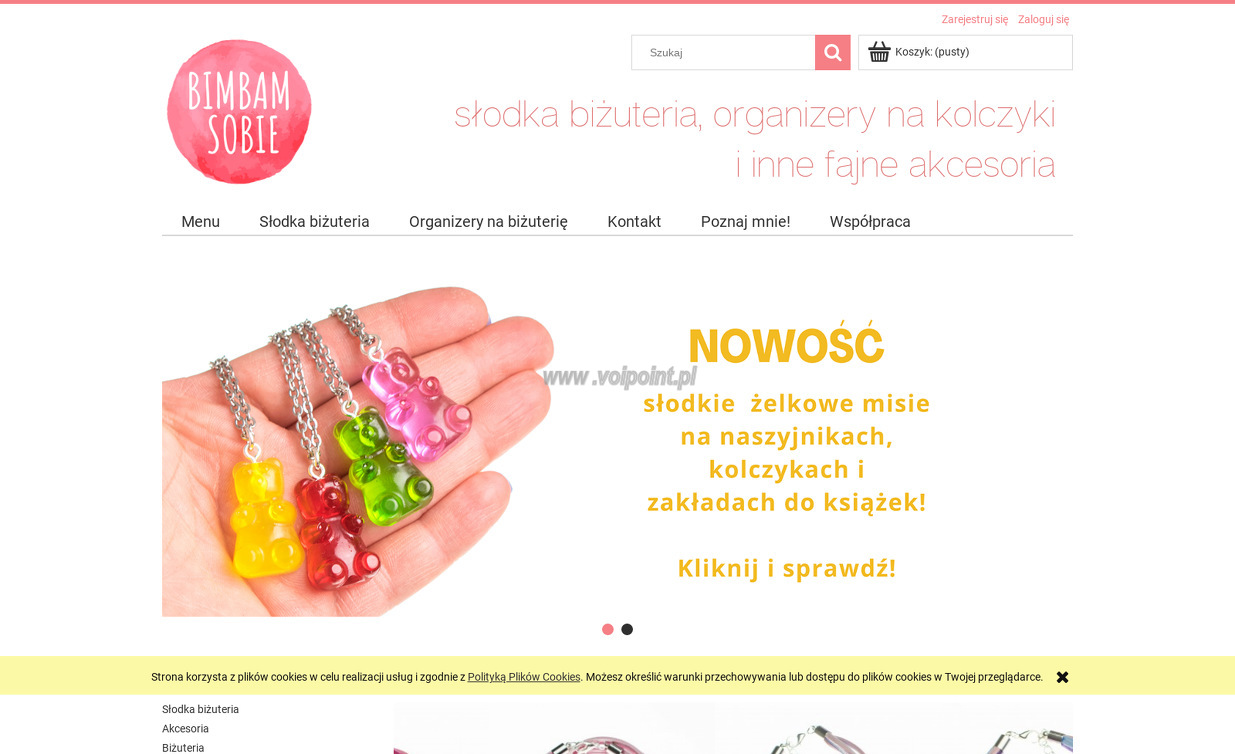Screen dimensions: 1235x754
Task: Expand the Słodka biżuteria menu
Action: [x=314, y=221]
